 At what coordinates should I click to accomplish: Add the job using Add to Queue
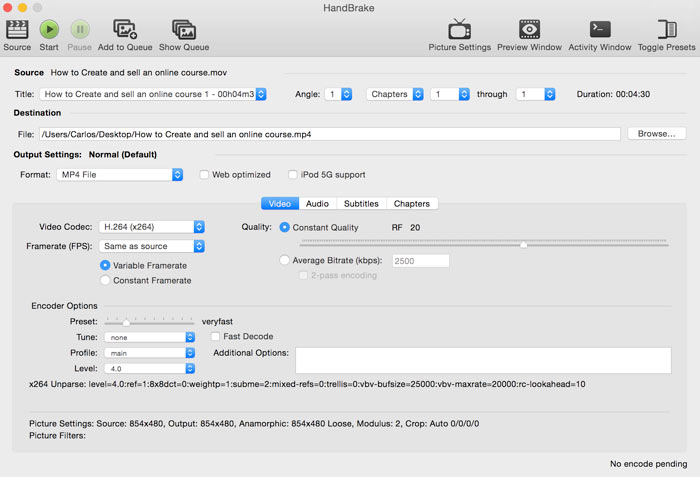pyautogui.click(x=125, y=30)
